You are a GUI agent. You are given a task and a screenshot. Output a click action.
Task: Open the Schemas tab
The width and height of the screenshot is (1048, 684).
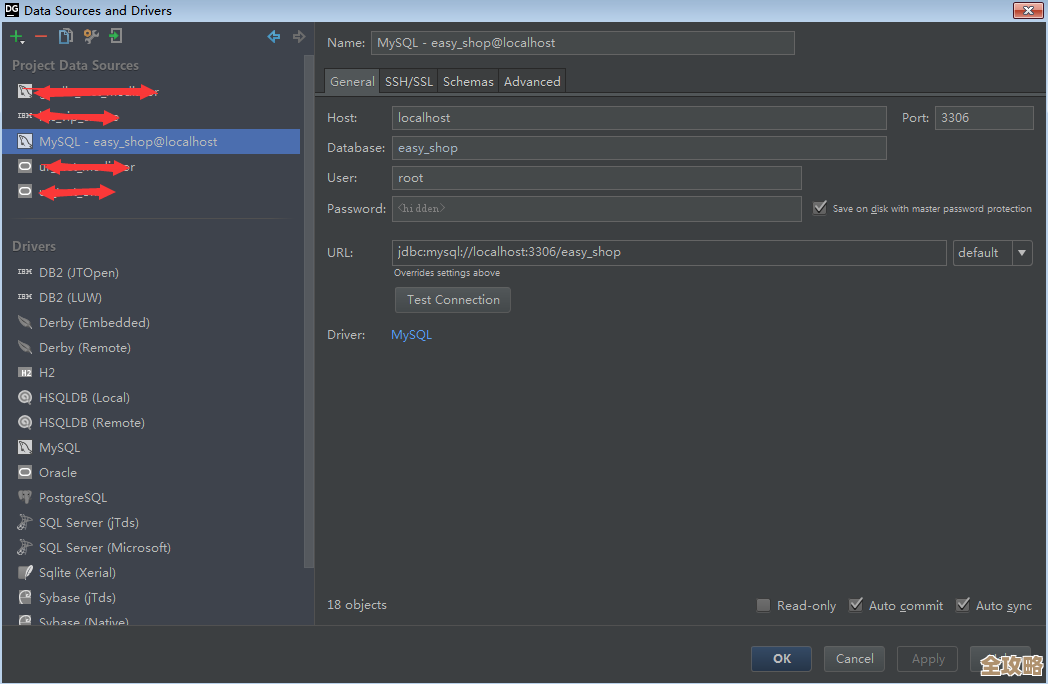[468, 82]
